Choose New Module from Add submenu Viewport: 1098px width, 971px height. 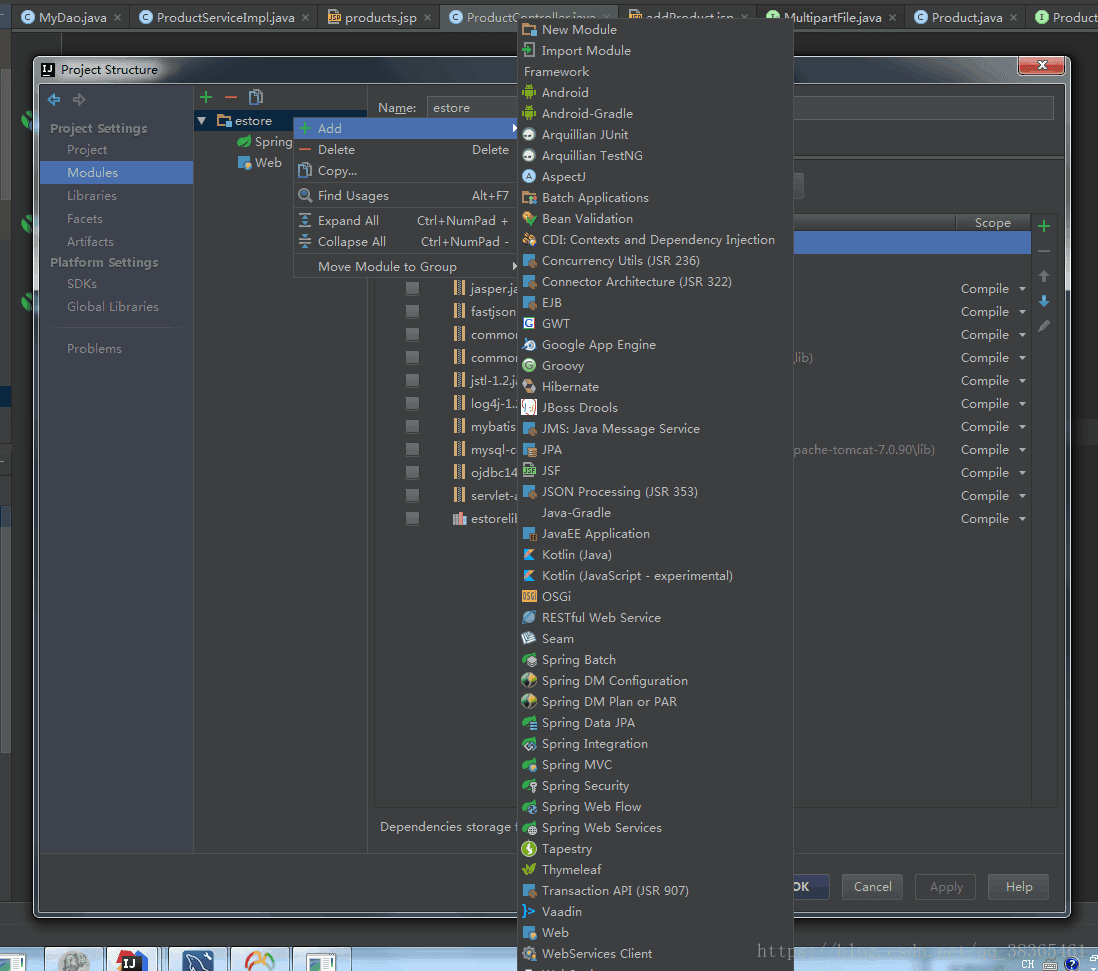655,29
